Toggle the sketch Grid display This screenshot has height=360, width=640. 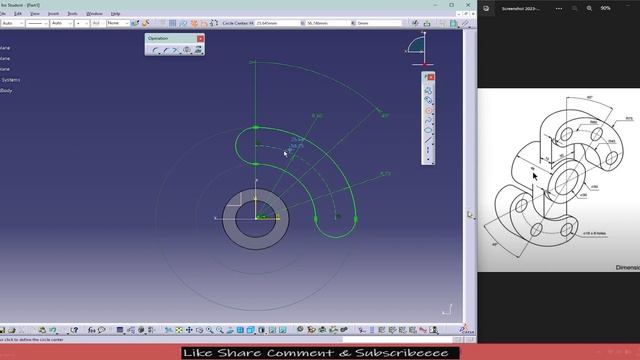tap(173, 23)
